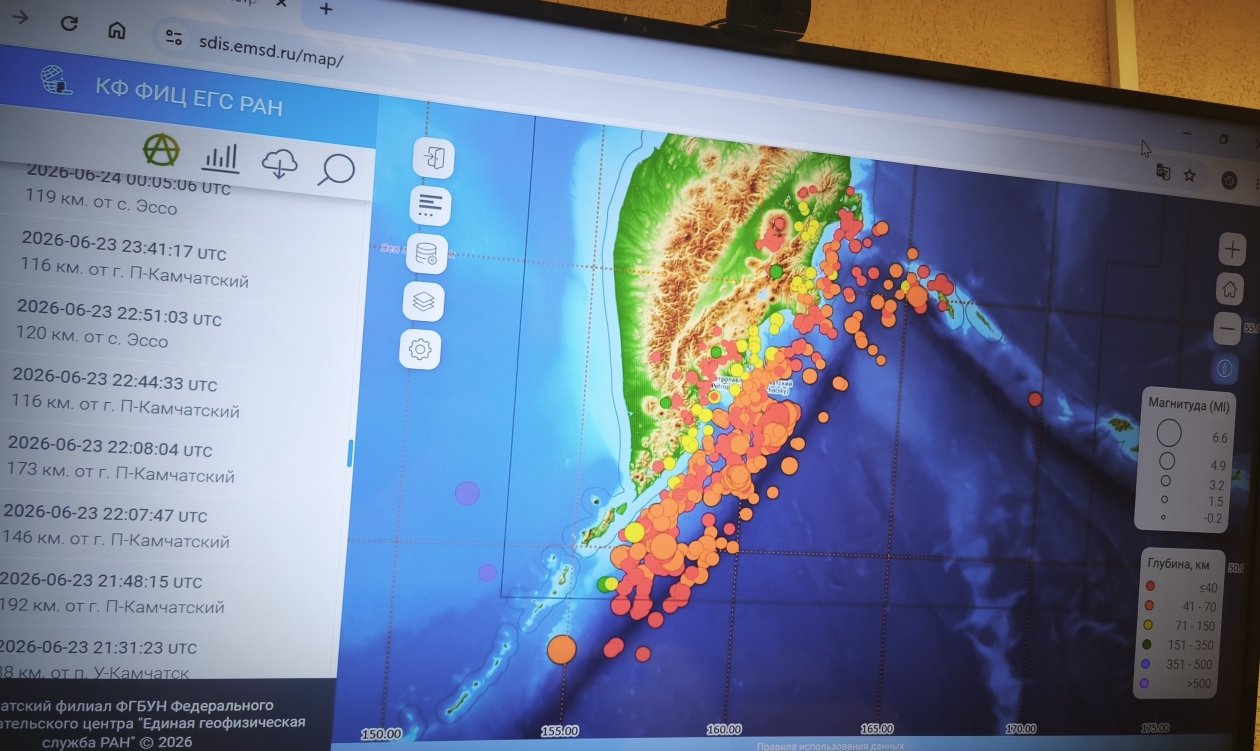Click the 6.6 magnitude legend circle

pos(1169,433)
